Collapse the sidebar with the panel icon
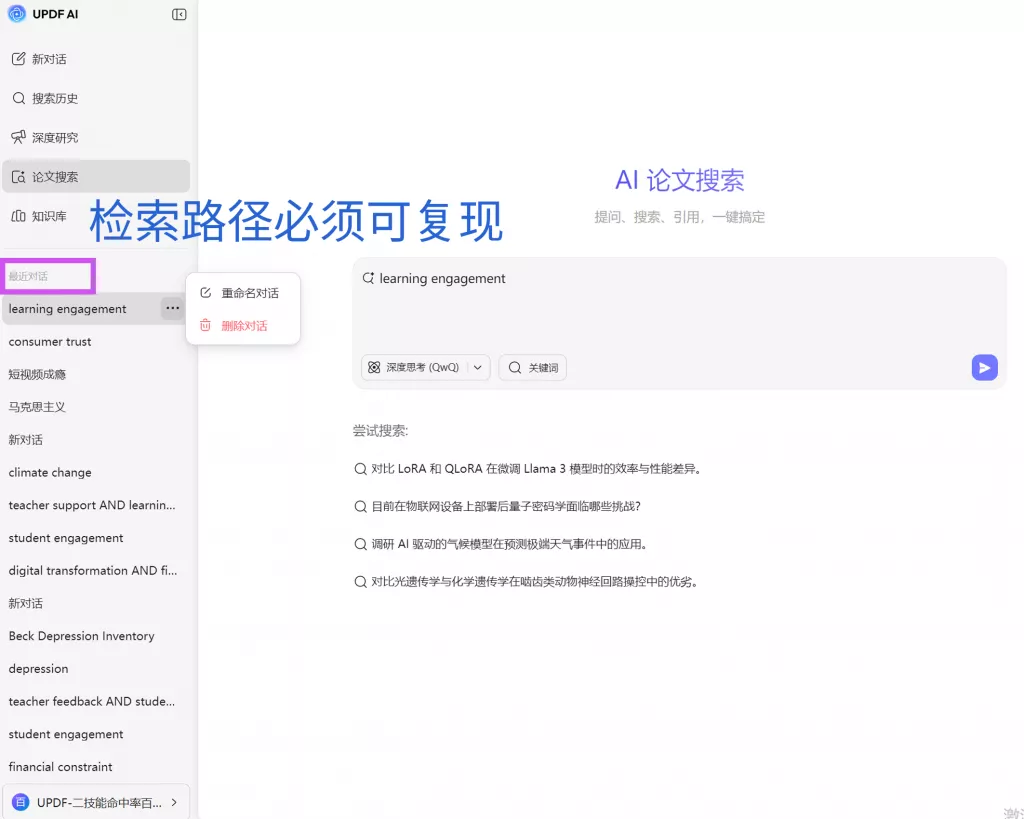The width and height of the screenshot is (1024, 819). click(180, 14)
